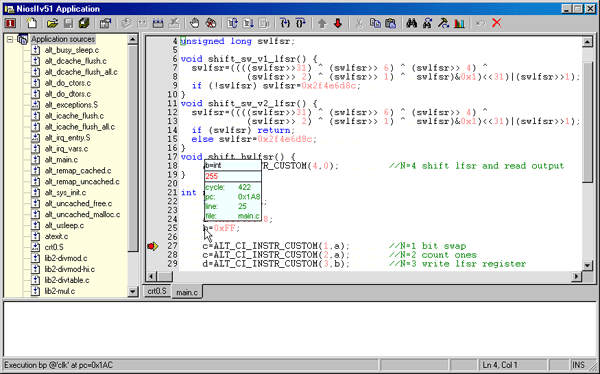
Task: Click the floppy disk save icon
Action: [x=68, y=23]
